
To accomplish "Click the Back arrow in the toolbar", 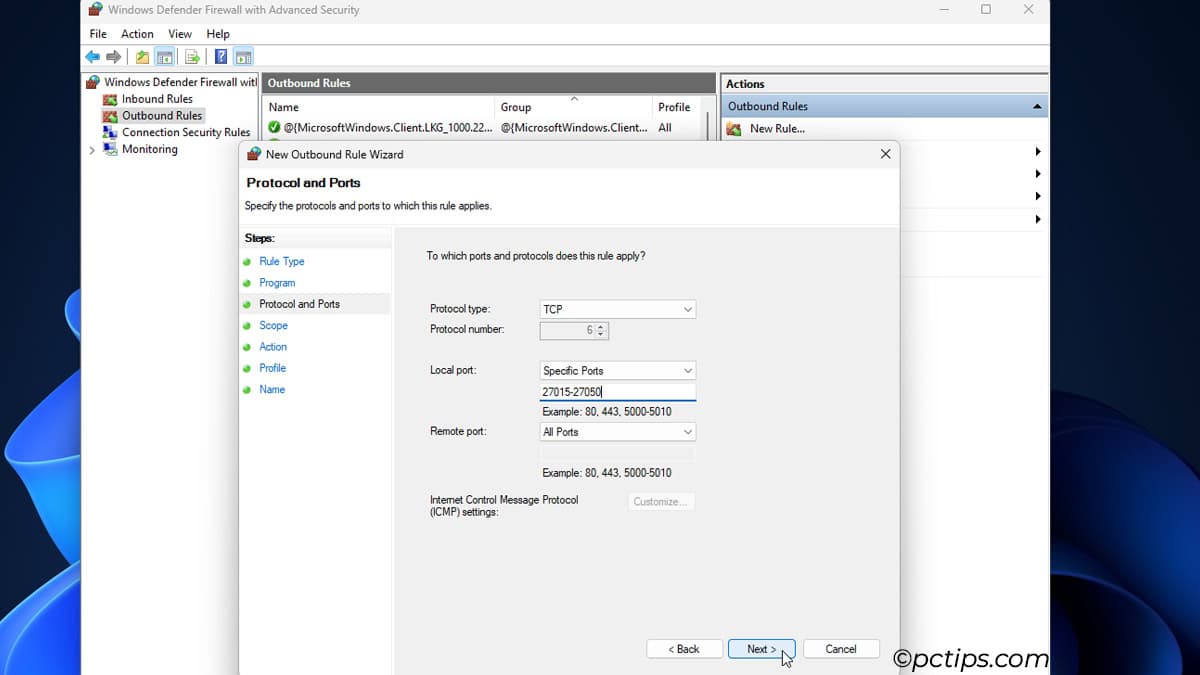I will point(93,57).
